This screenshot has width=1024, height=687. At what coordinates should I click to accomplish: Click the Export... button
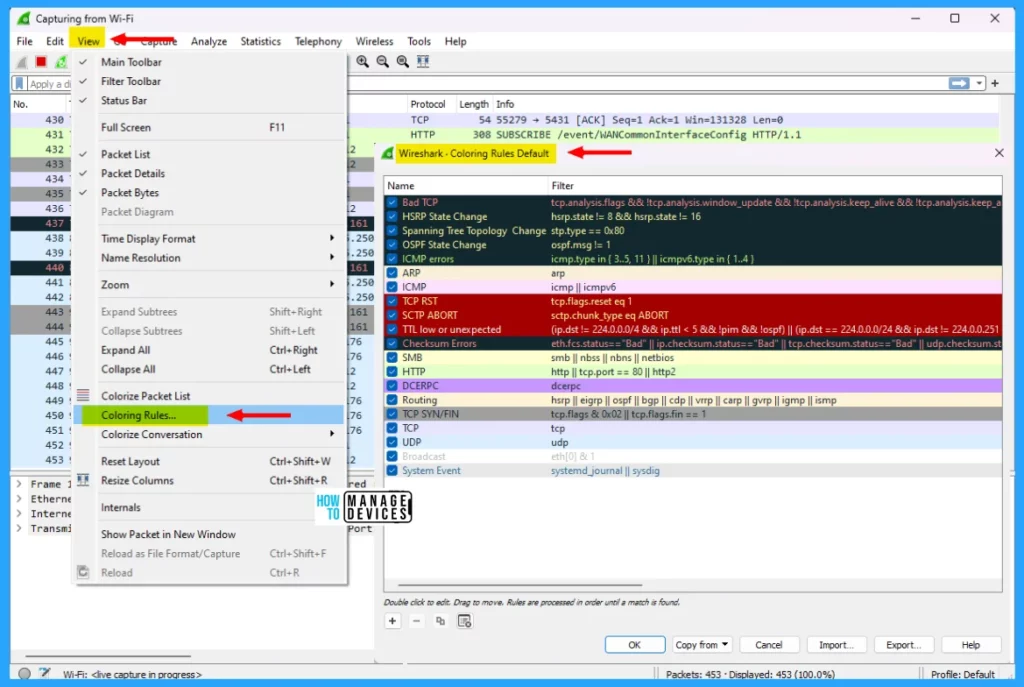pos(904,645)
